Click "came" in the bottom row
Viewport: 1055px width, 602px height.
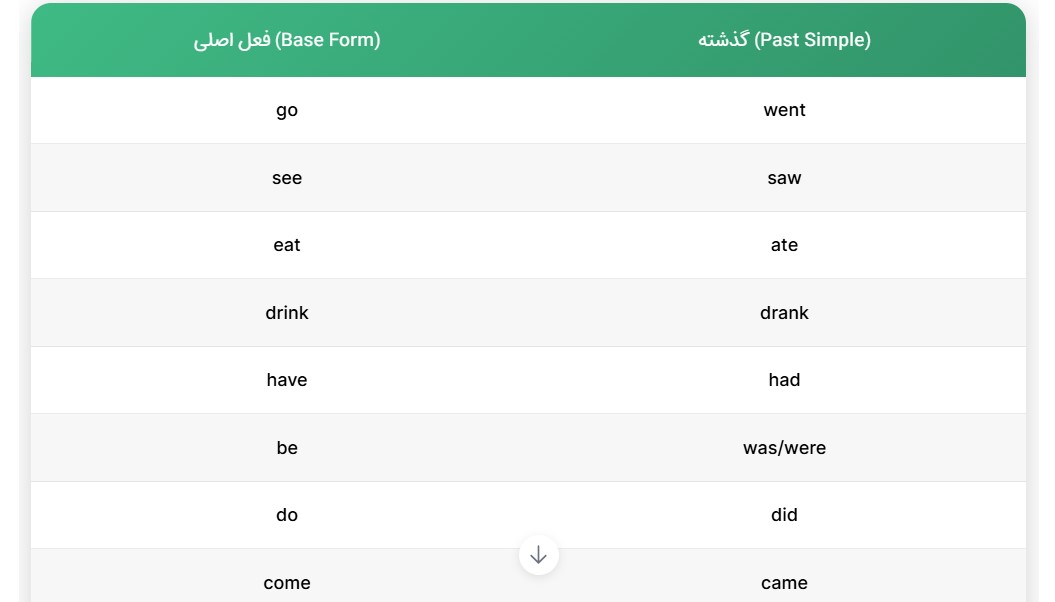[x=784, y=582]
